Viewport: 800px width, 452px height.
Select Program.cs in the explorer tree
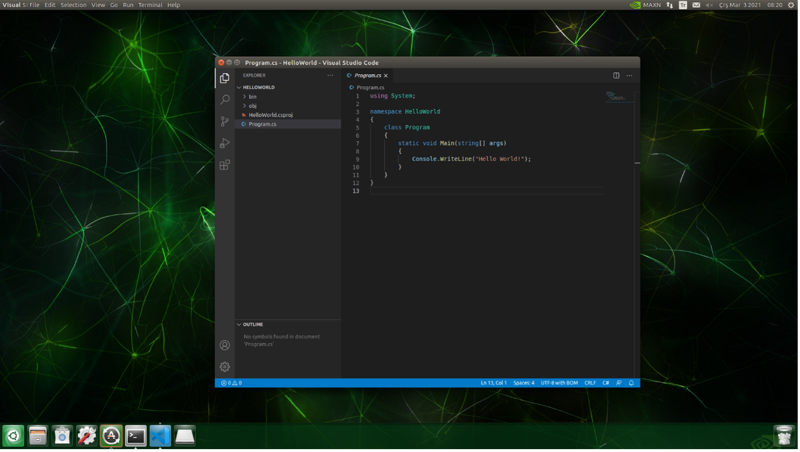(x=262, y=124)
